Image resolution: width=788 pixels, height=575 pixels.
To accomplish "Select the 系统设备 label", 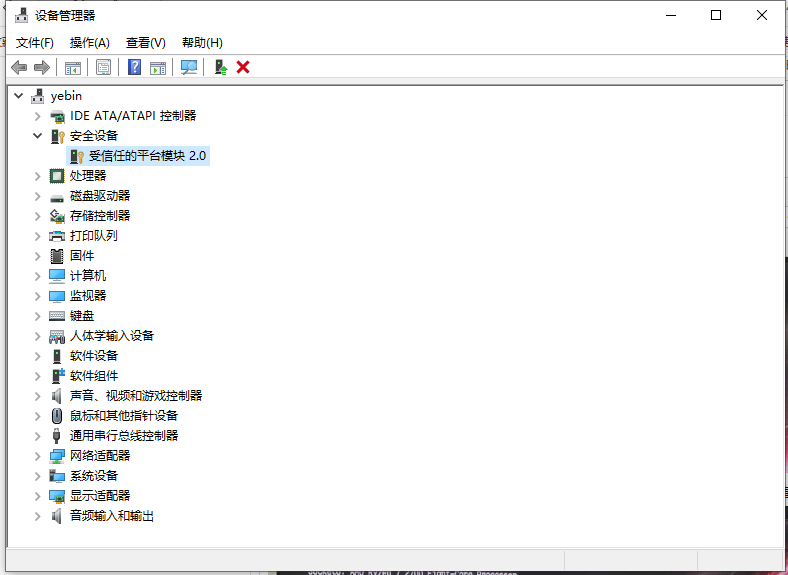I will [93, 475].
